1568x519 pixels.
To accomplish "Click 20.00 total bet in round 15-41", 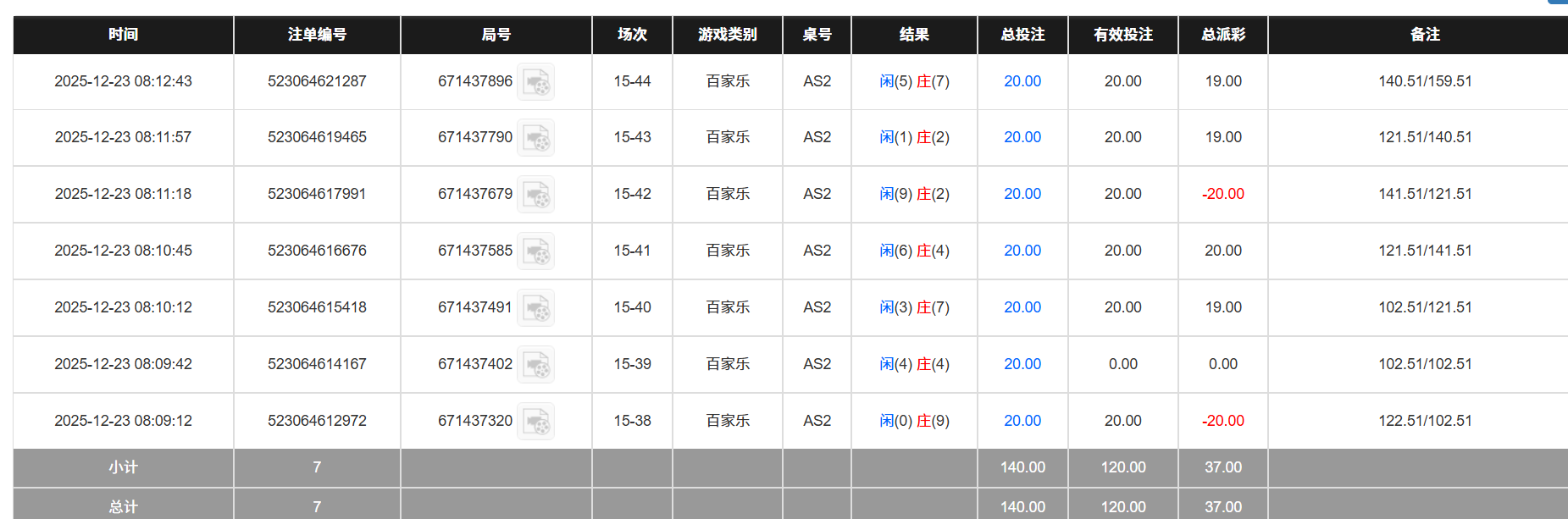I will [x=1022, y=251].
